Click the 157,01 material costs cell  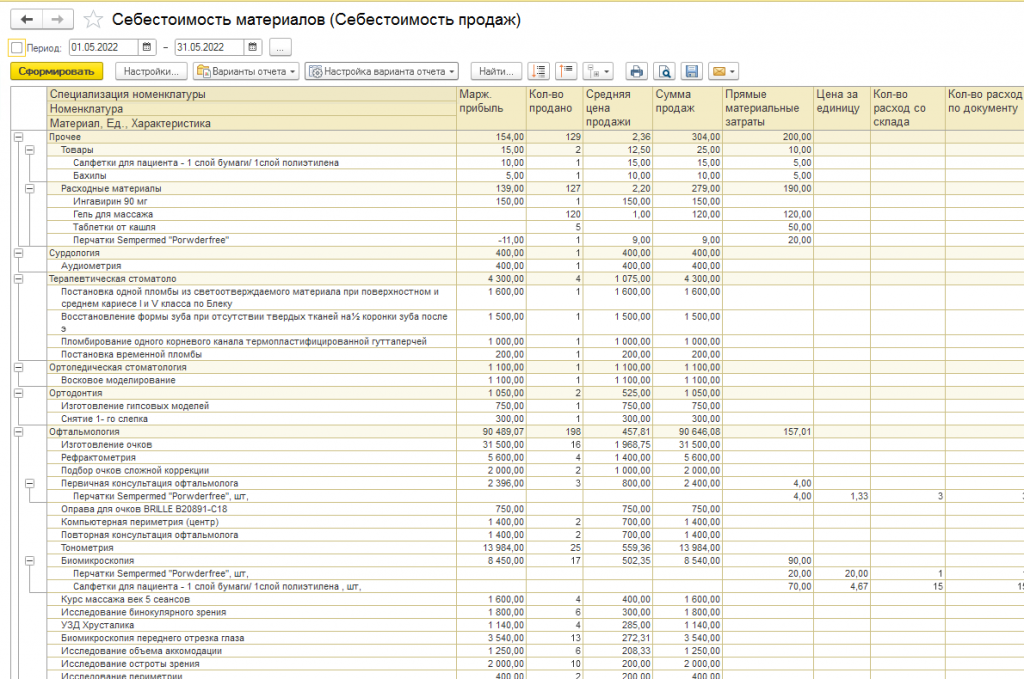pyautogui.click(x=768, y=432)
